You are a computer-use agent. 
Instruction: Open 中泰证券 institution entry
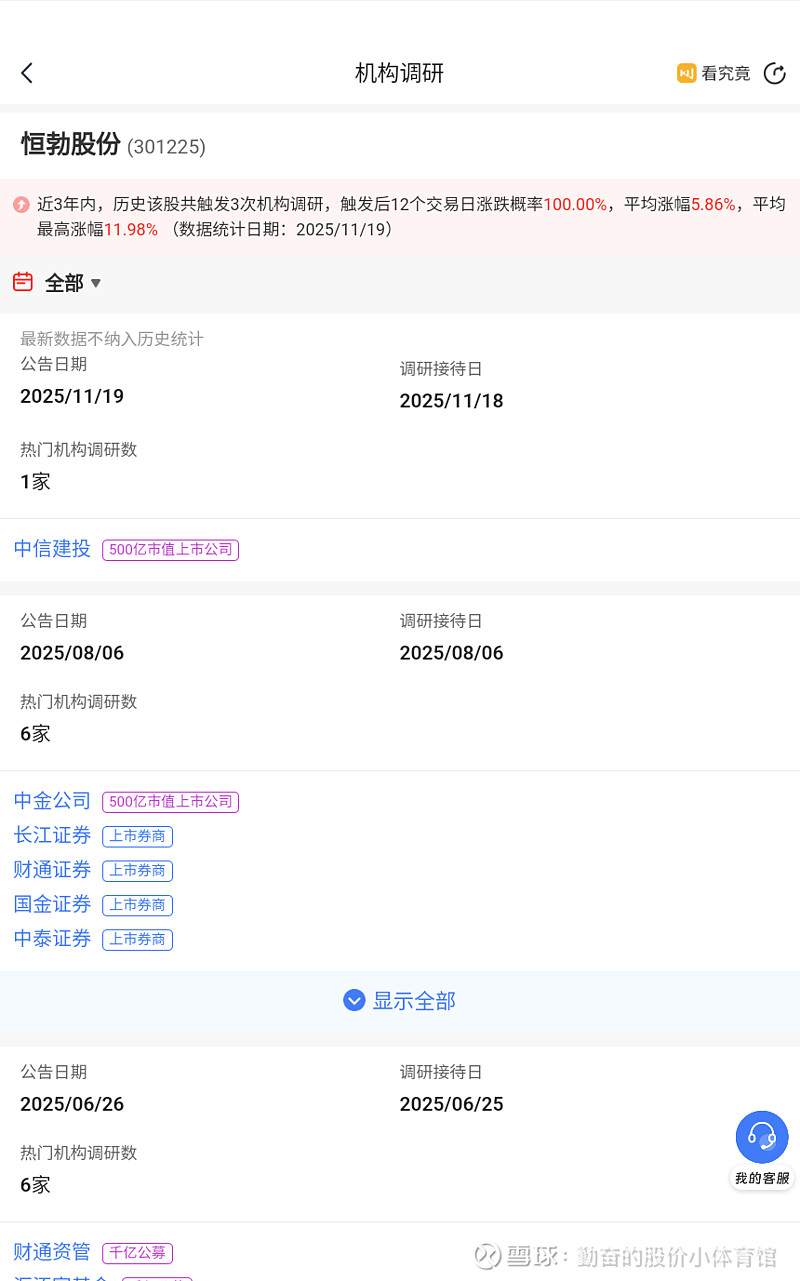click(x=52, y=938)
